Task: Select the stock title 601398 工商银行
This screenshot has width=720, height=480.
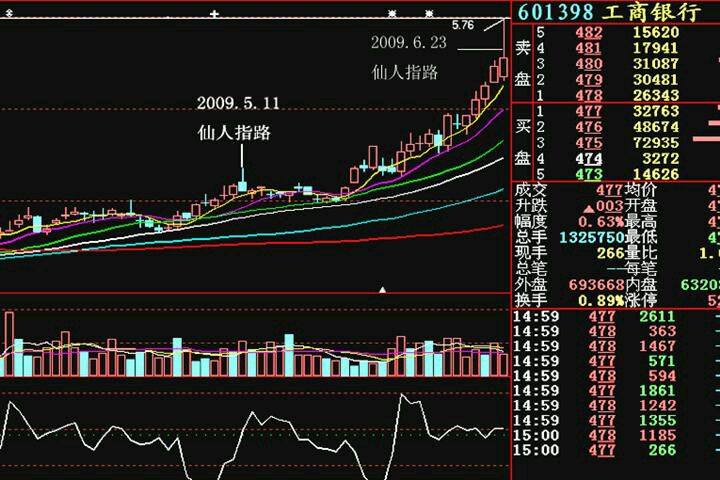Action: [609, 12]
